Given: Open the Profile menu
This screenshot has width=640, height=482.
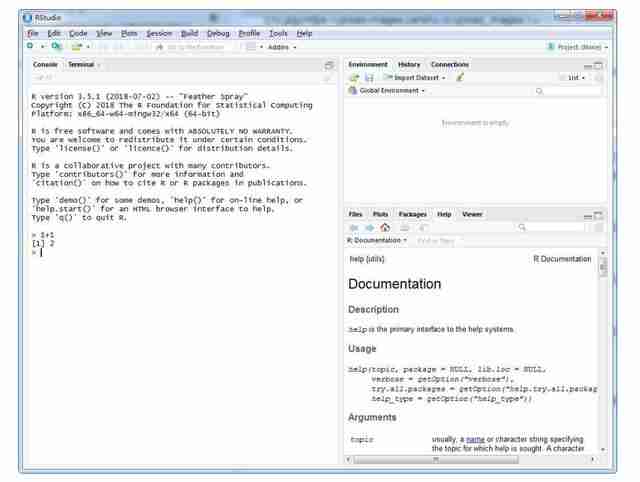Looking at the screenshot, I should coord(249,33).
